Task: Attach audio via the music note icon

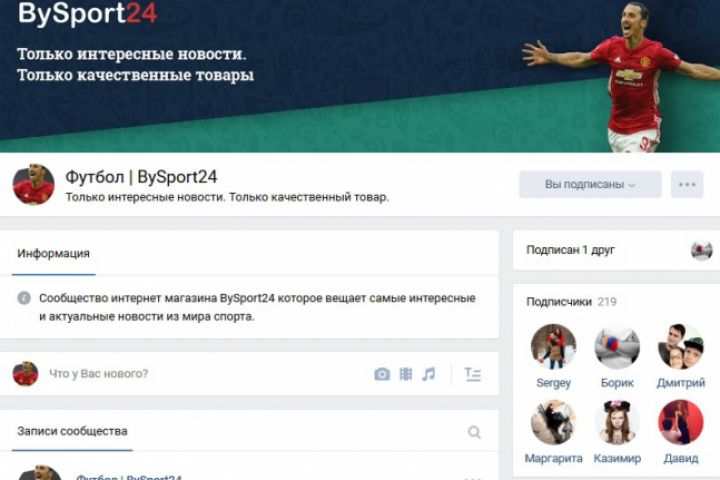Action: 429,374
